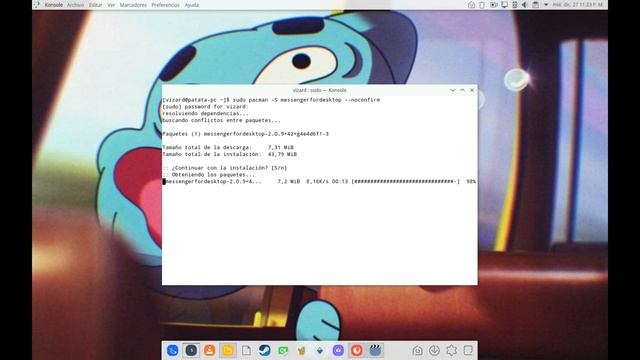Open the blank document icon in dock
Image resolution: width=640 pixels, height=360 pixels.
tap(246, 350)
